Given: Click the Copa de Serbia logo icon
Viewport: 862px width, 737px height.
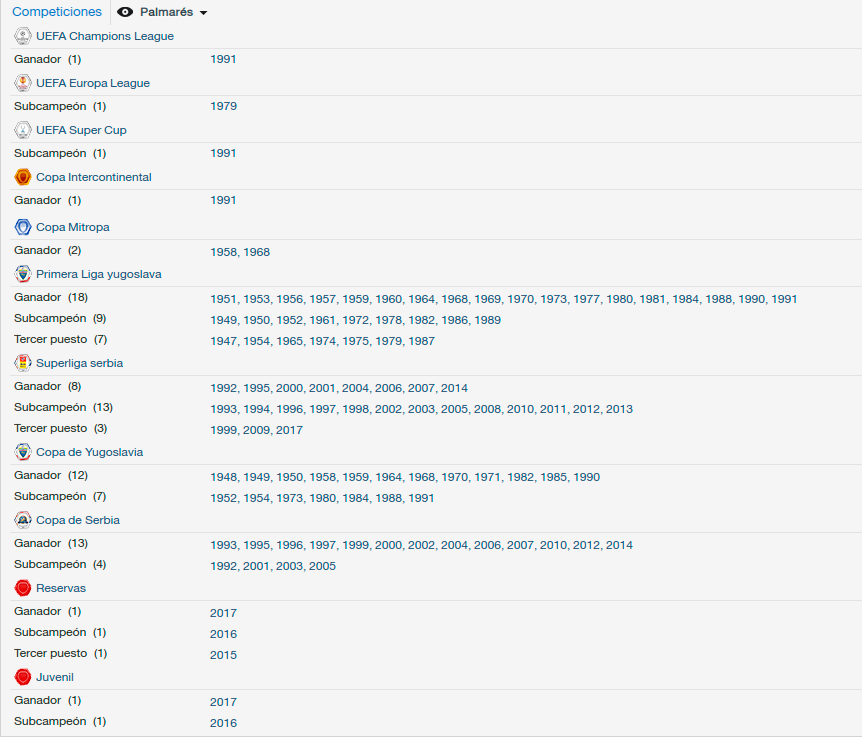Looking at the screenshot, I should (23, 520).
